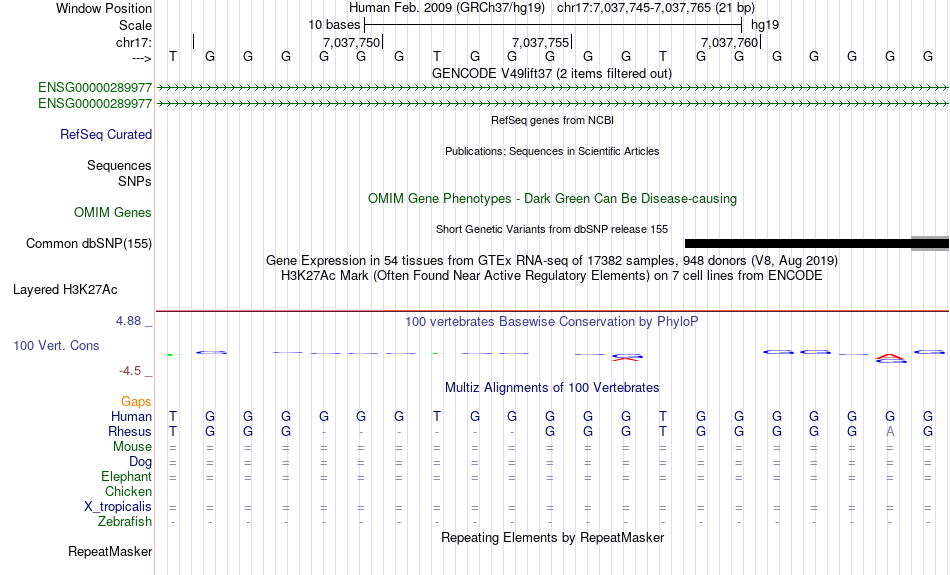Click the chr17: ruler label
The image size is (950, 575).
[134, 42]
